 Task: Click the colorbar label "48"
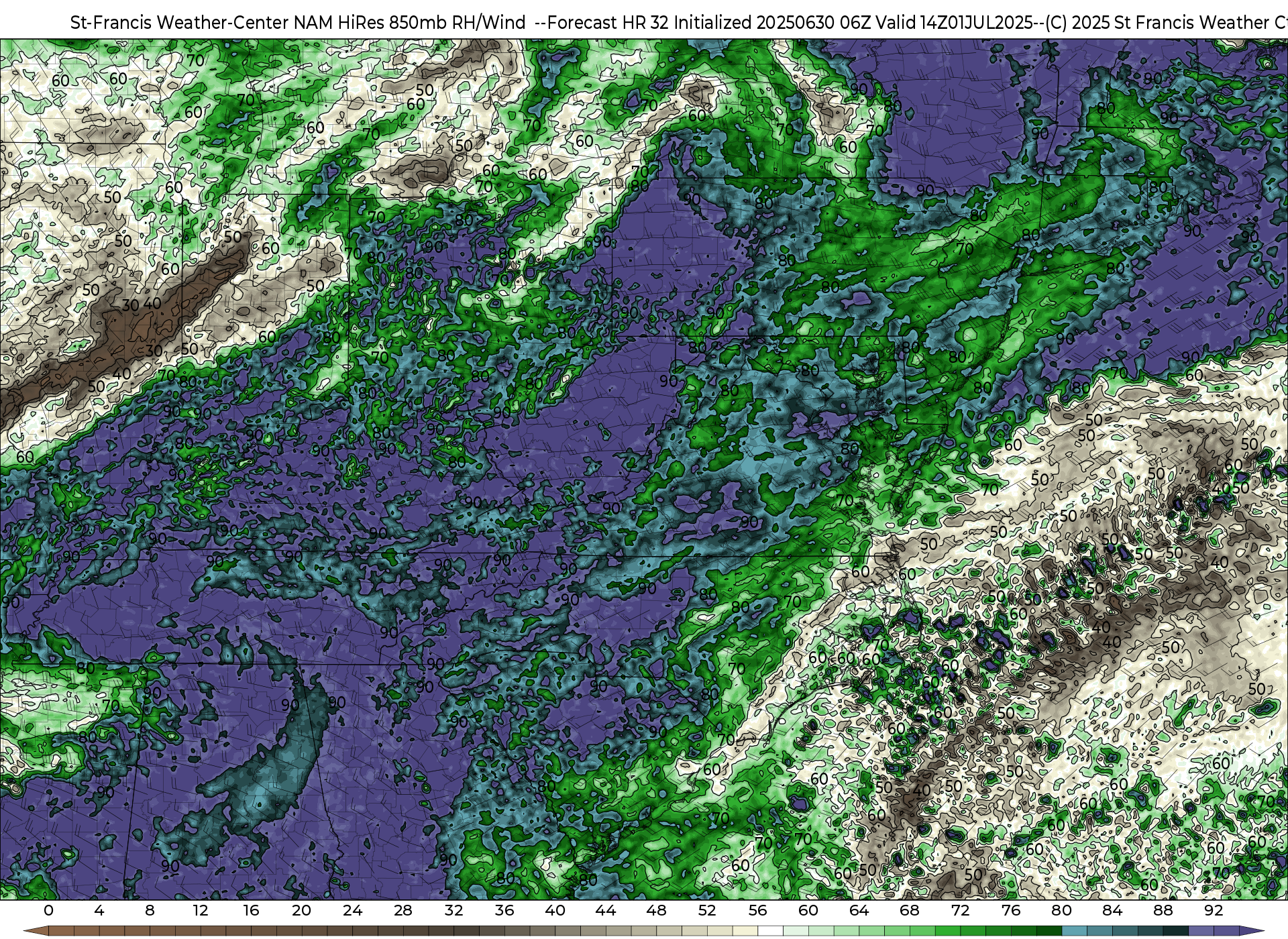pos(656,910)
